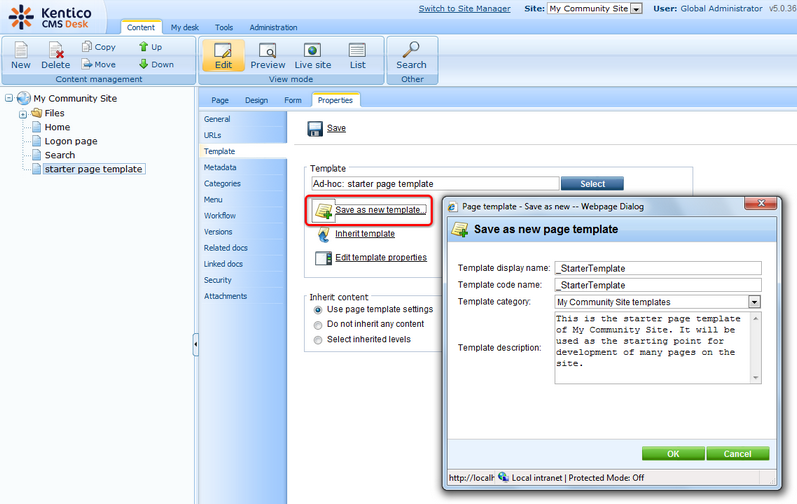Click Edit template properties link
This screenshot has width=797, height=504.
coord(381,258)
